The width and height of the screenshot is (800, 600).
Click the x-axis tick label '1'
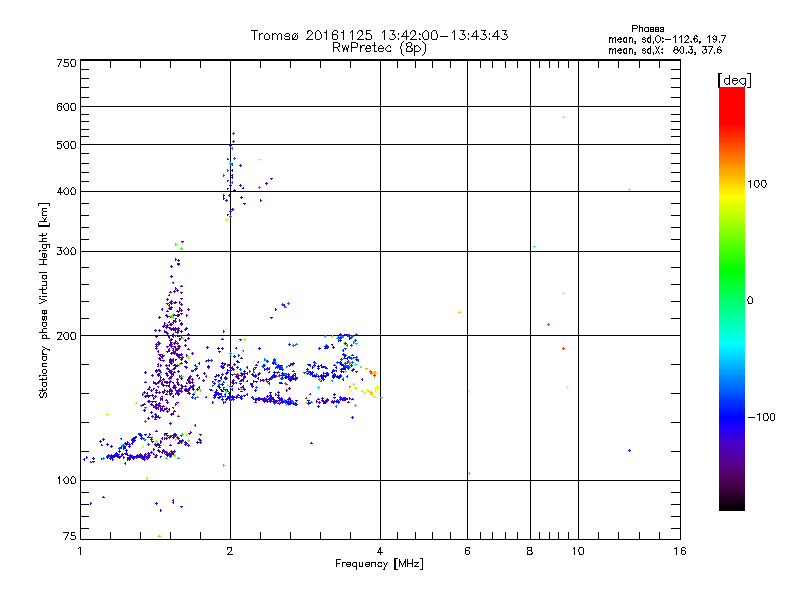pos(80,551)
